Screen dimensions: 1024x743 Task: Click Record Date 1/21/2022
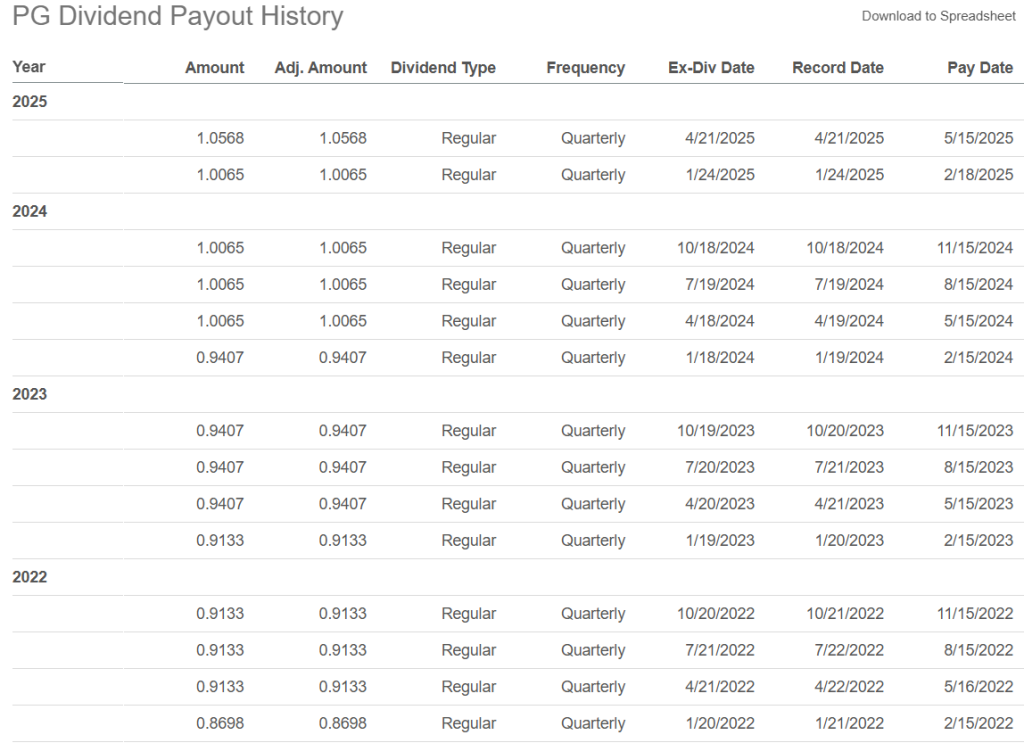pos(849,723)
